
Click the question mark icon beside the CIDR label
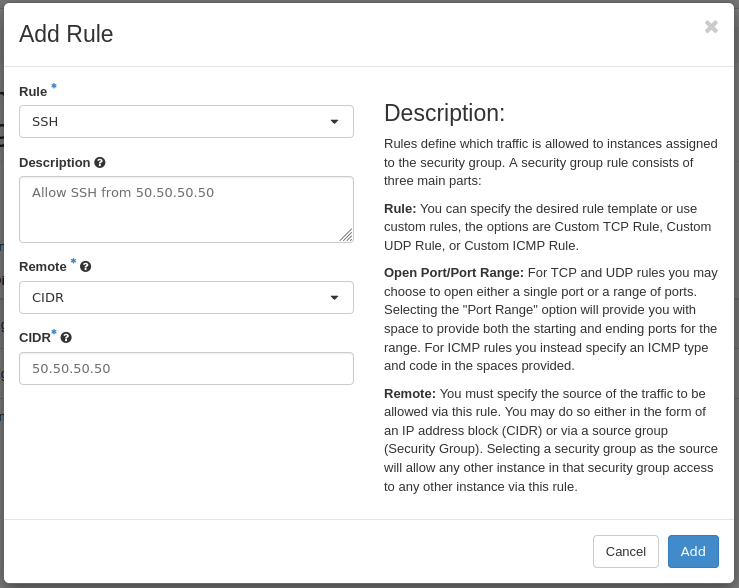(66, 338)
